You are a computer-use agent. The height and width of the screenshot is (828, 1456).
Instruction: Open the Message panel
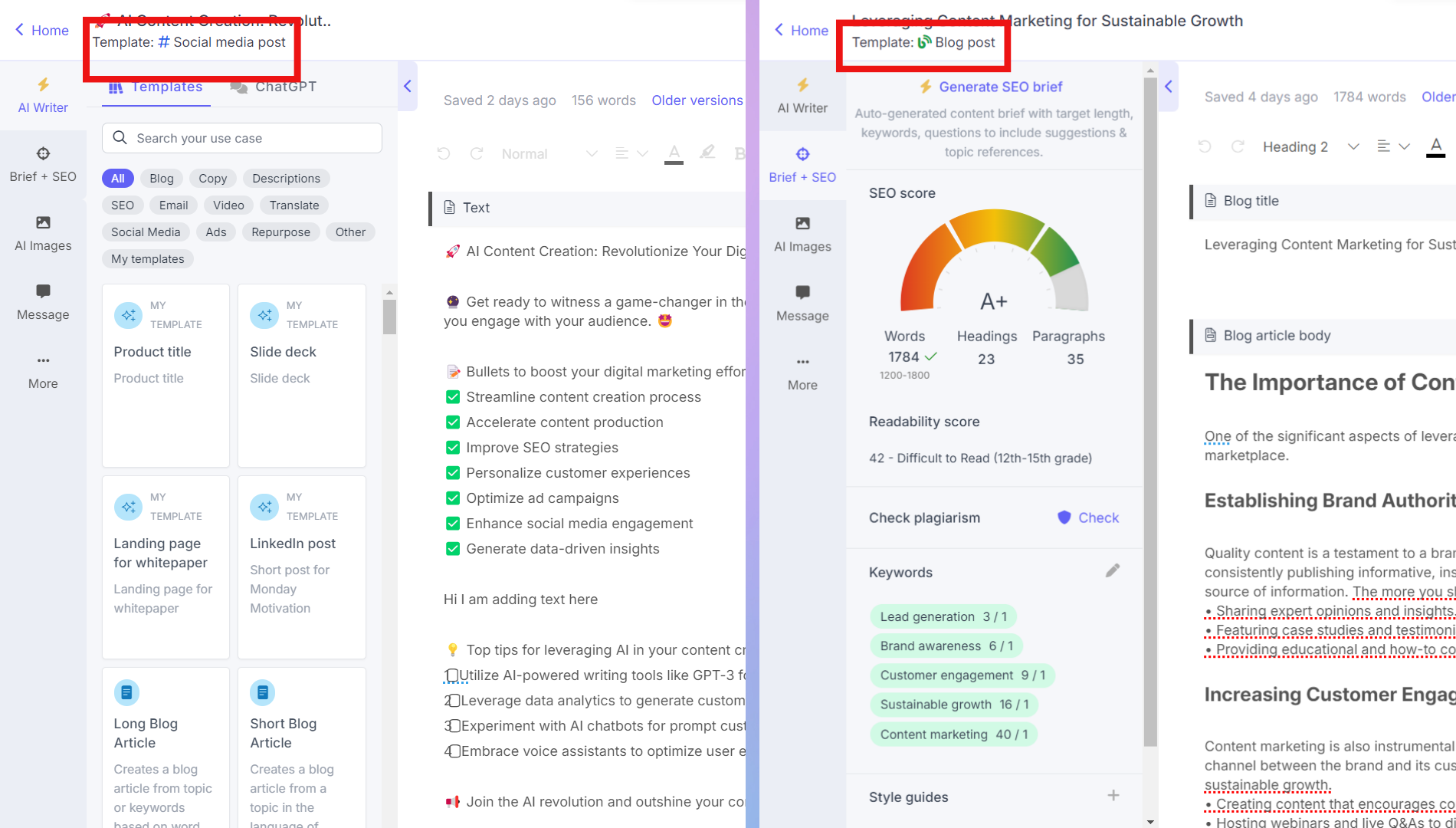(x=42, y=302)
